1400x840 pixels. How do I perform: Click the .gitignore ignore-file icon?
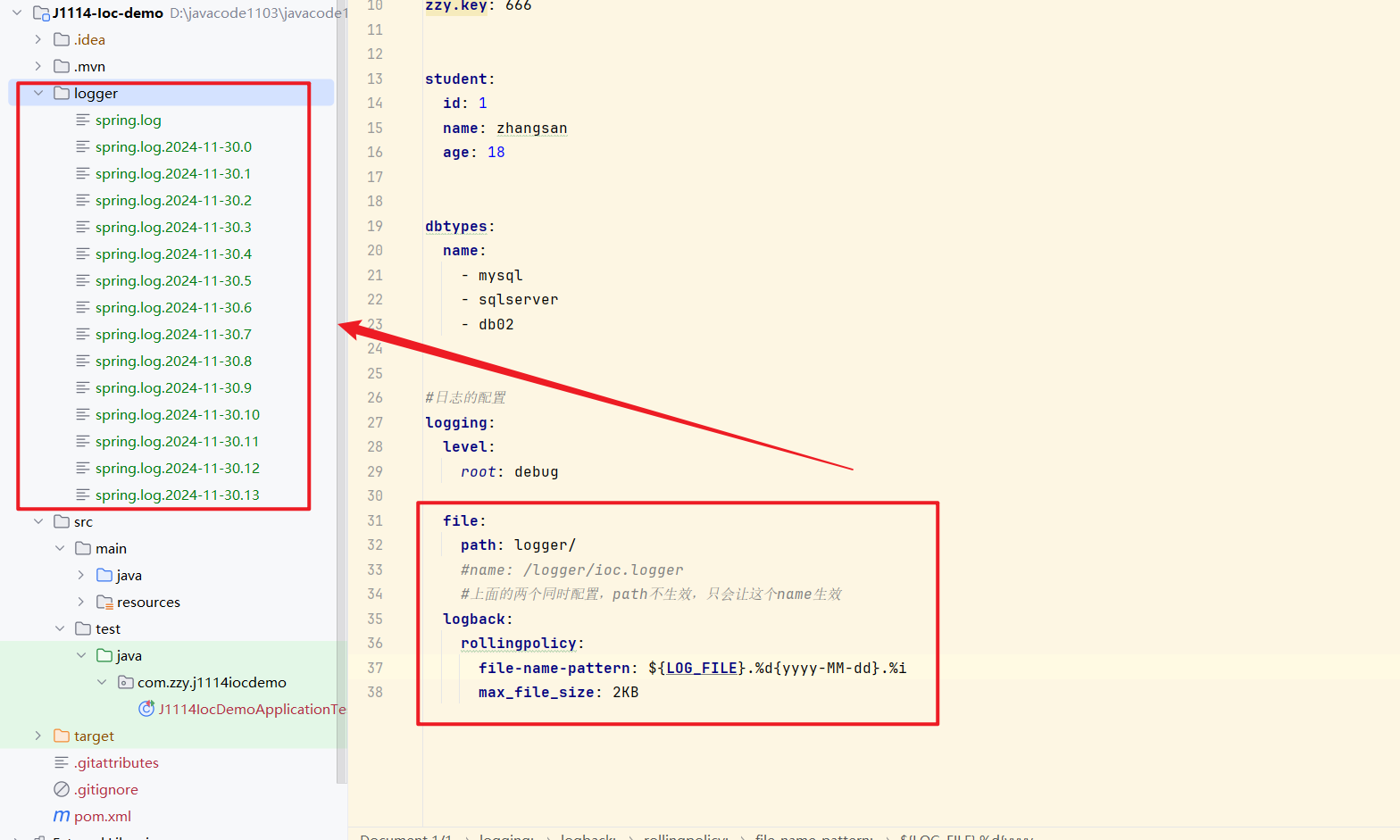coord(62,789)
